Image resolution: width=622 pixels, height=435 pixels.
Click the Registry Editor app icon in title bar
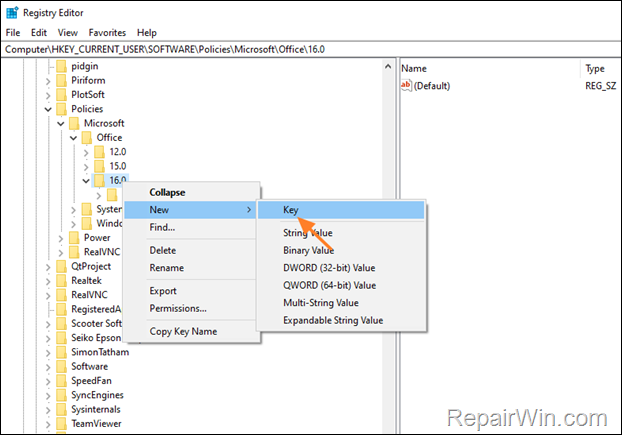tap(12, 12)
